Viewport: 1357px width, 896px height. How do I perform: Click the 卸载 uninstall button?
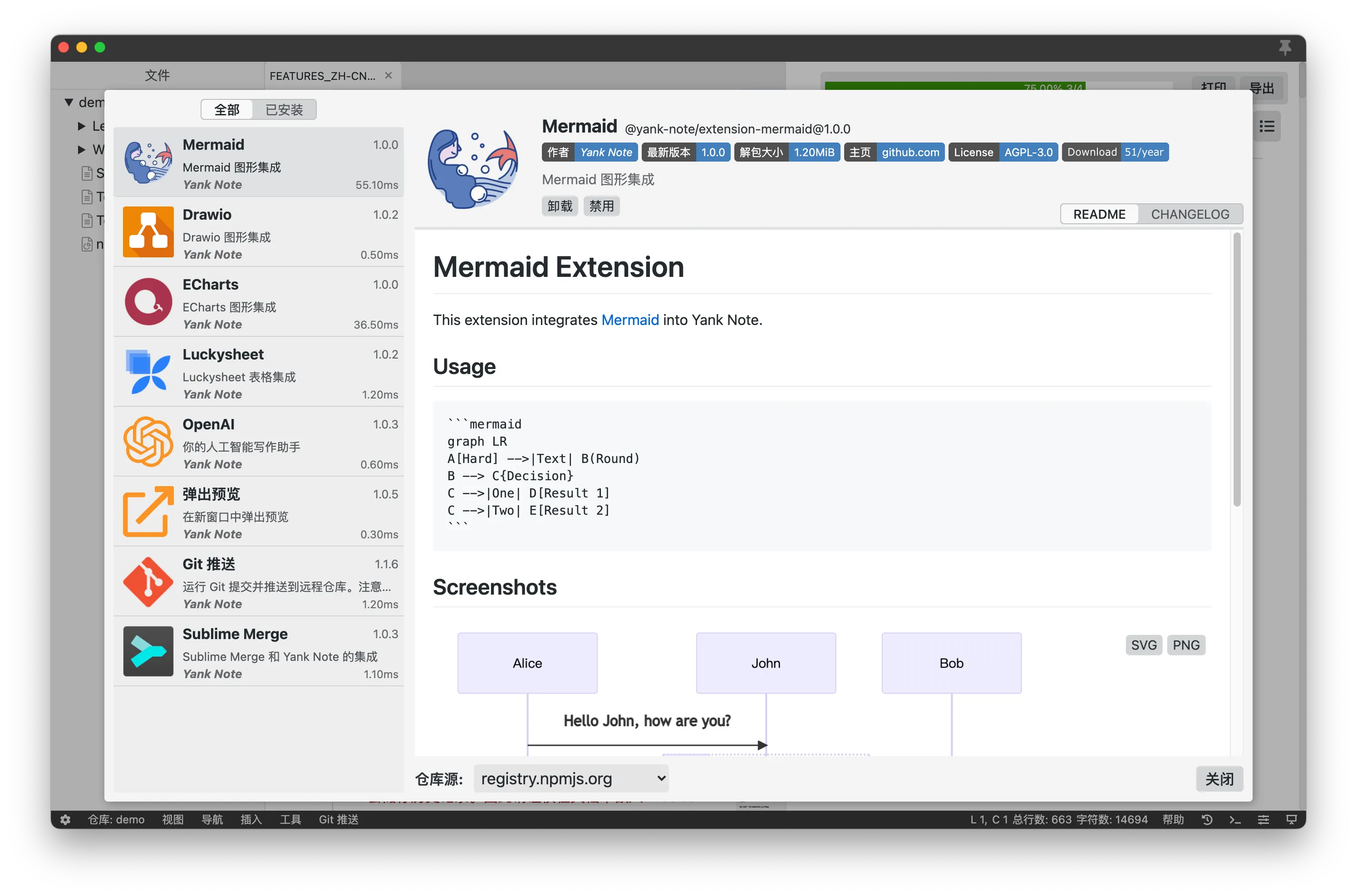click(560, 206)
